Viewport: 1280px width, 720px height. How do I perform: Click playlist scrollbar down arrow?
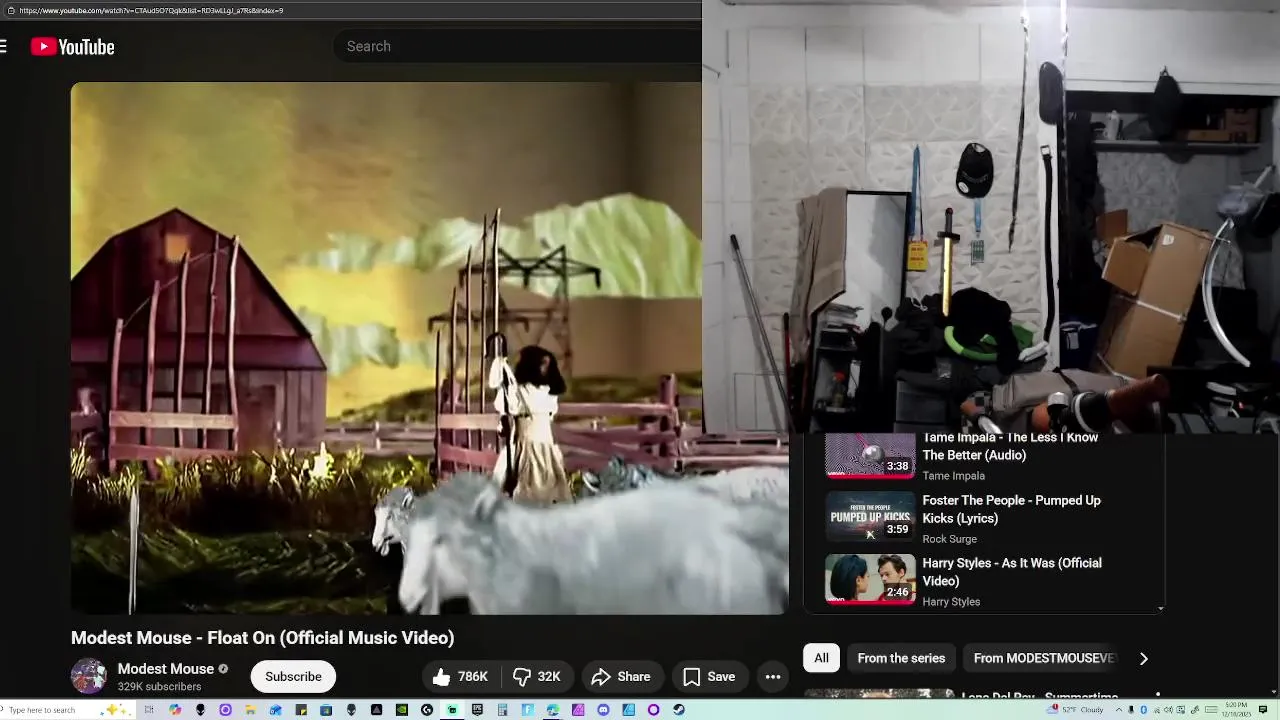(x=1160, y=608)
